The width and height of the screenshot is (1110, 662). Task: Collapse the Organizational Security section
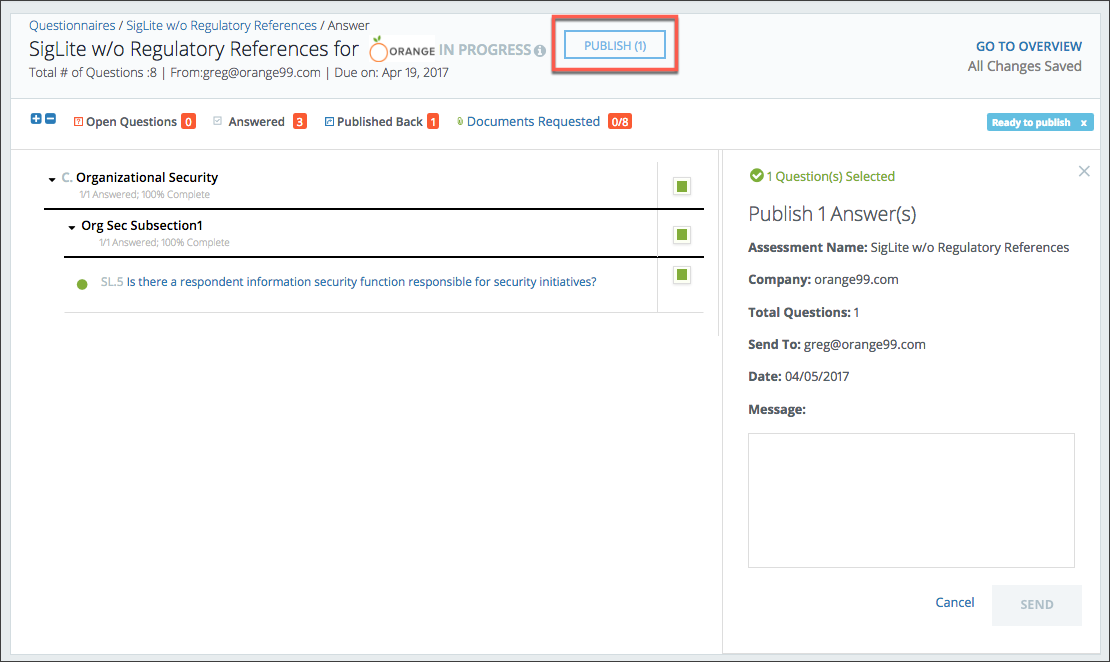(x=52, y=180)
